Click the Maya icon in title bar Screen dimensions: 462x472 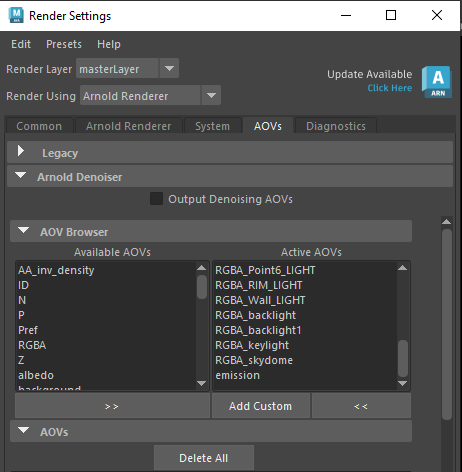pyautogui.click(x=16, y=15)
